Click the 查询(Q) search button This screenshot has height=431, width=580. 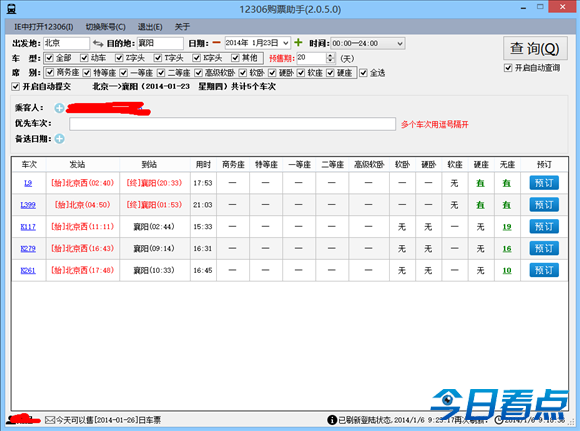click(x=535, y=48)
